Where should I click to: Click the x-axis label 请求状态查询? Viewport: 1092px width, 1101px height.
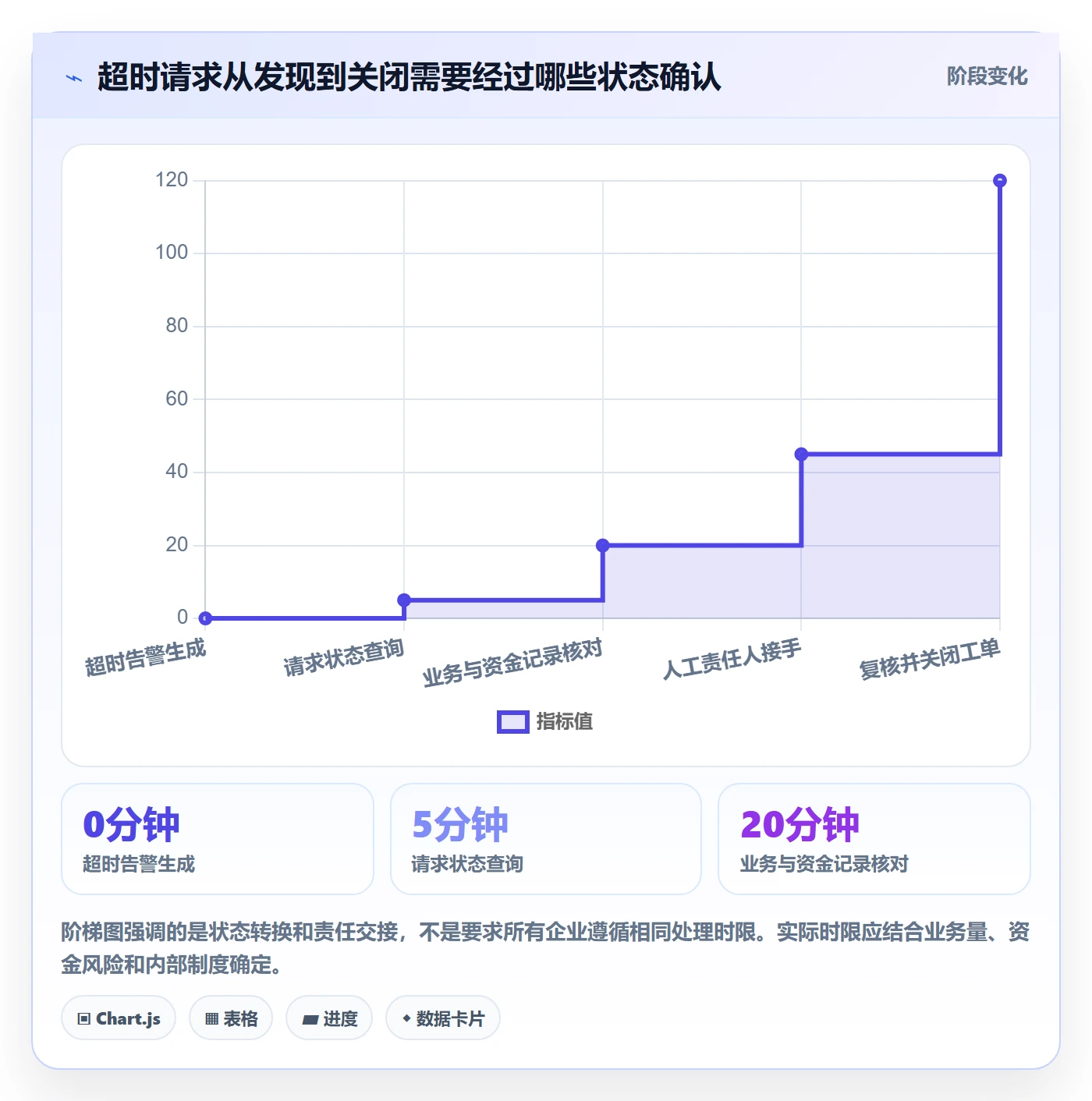click(344, 657)
